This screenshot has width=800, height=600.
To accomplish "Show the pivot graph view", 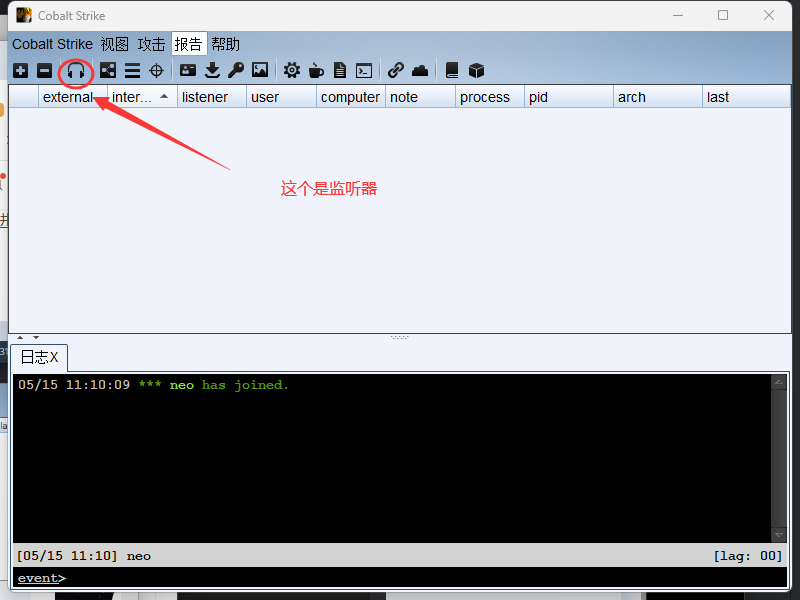I will [x=108, y=70].
